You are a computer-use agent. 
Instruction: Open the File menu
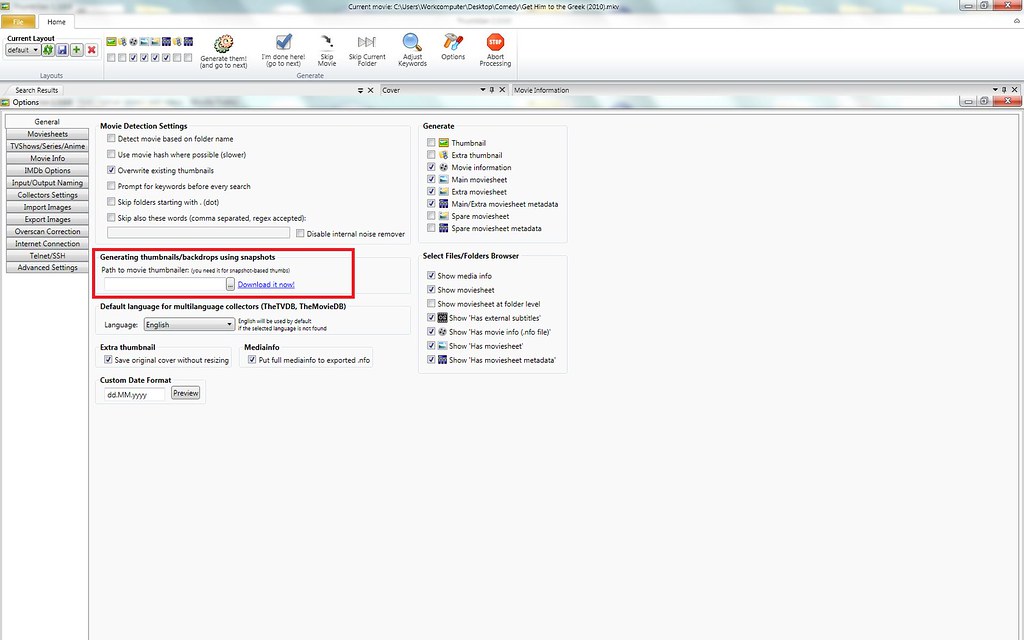point(18,22)
